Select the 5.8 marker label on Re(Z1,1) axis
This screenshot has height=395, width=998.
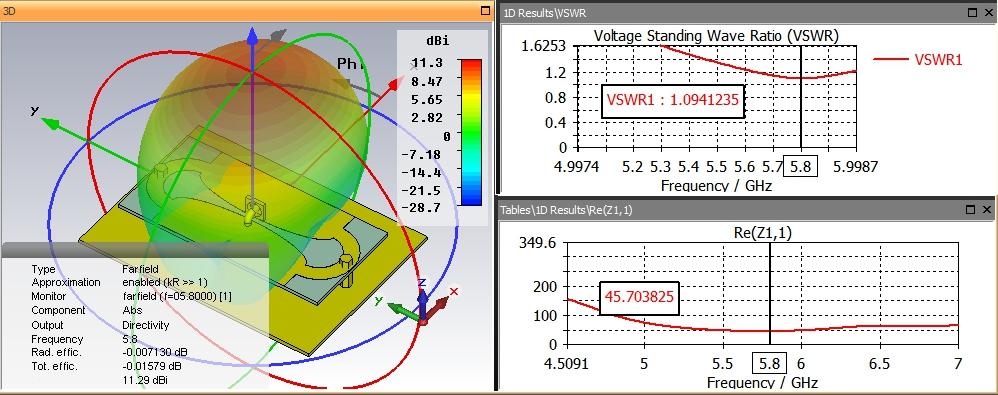point(770,364)
